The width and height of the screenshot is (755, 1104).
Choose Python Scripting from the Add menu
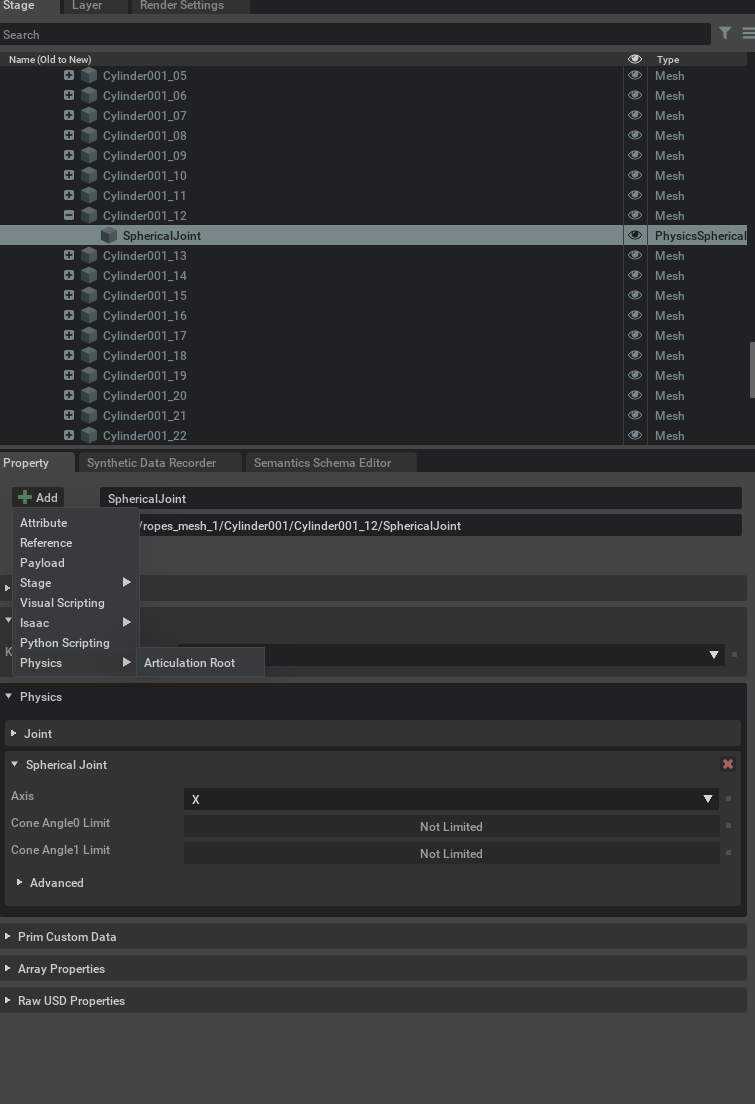64,642
